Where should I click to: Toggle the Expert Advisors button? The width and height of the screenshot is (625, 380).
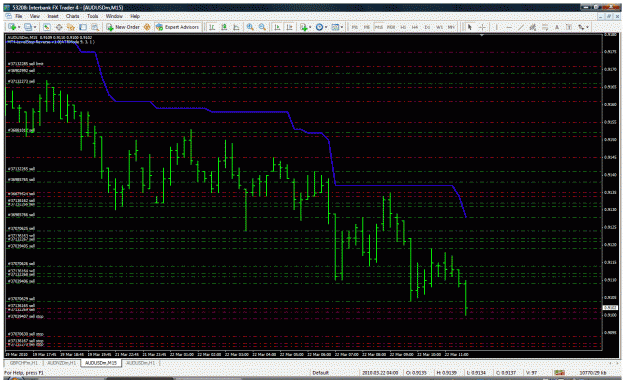point(177,27)
